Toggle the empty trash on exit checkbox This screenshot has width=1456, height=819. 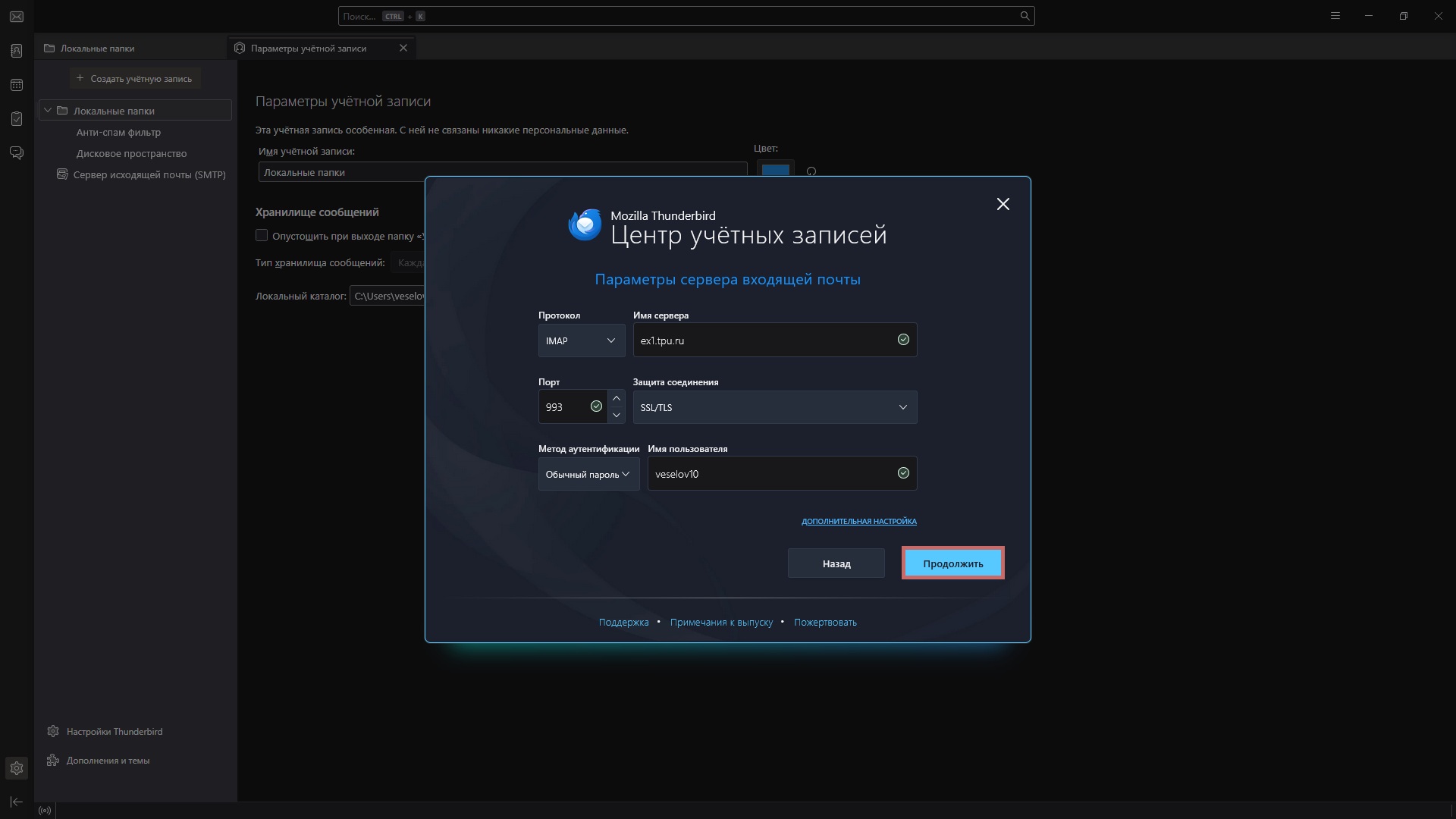point(262,236)
